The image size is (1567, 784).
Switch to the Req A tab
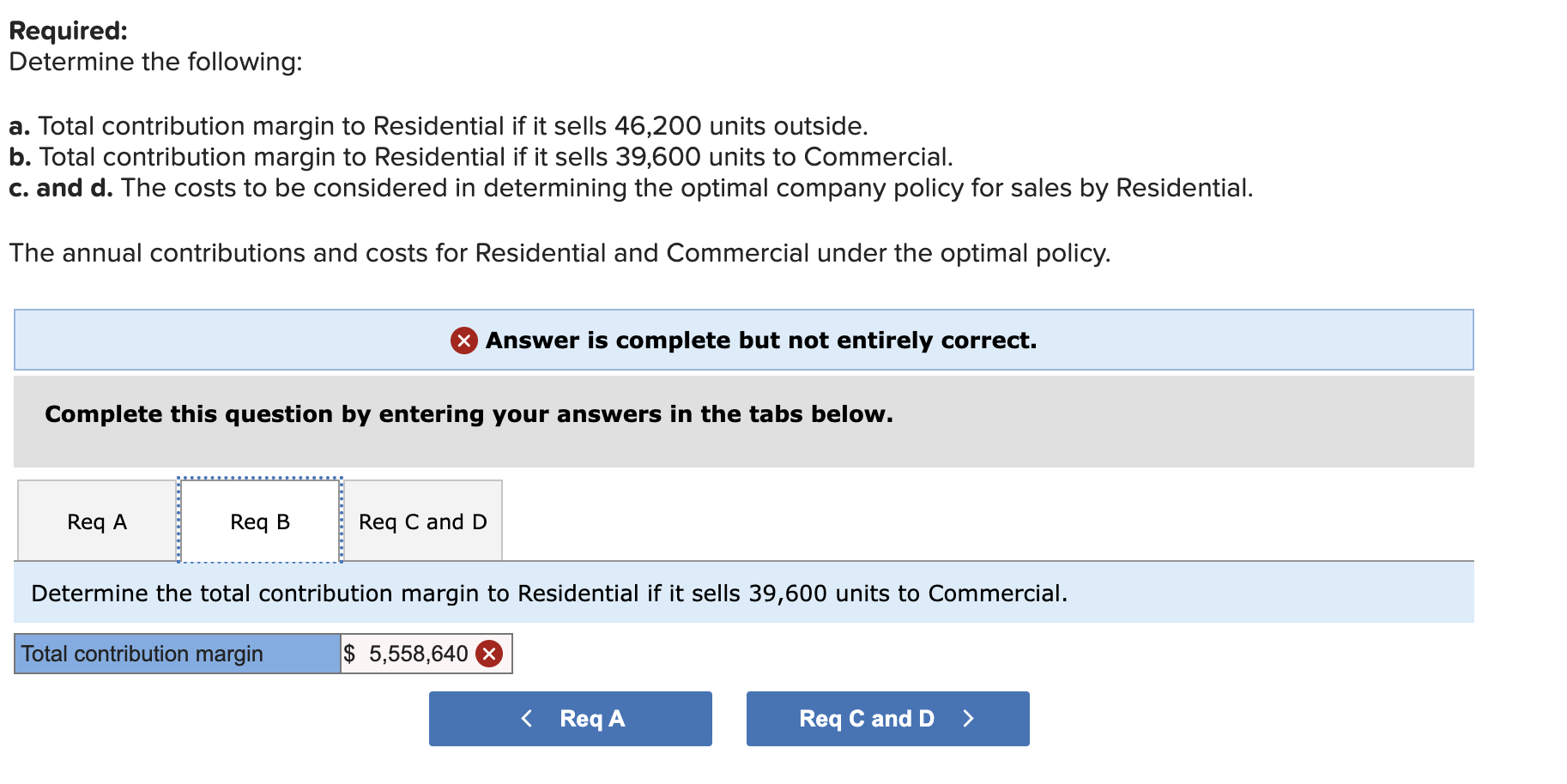coord(96,521)
